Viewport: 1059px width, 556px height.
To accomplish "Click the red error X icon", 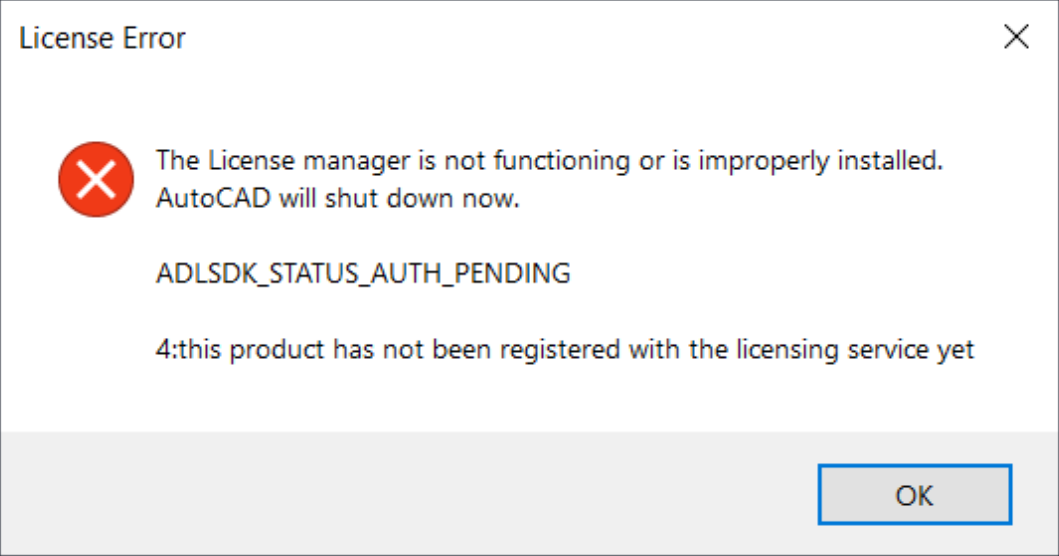I will click(x=96, y=179).
